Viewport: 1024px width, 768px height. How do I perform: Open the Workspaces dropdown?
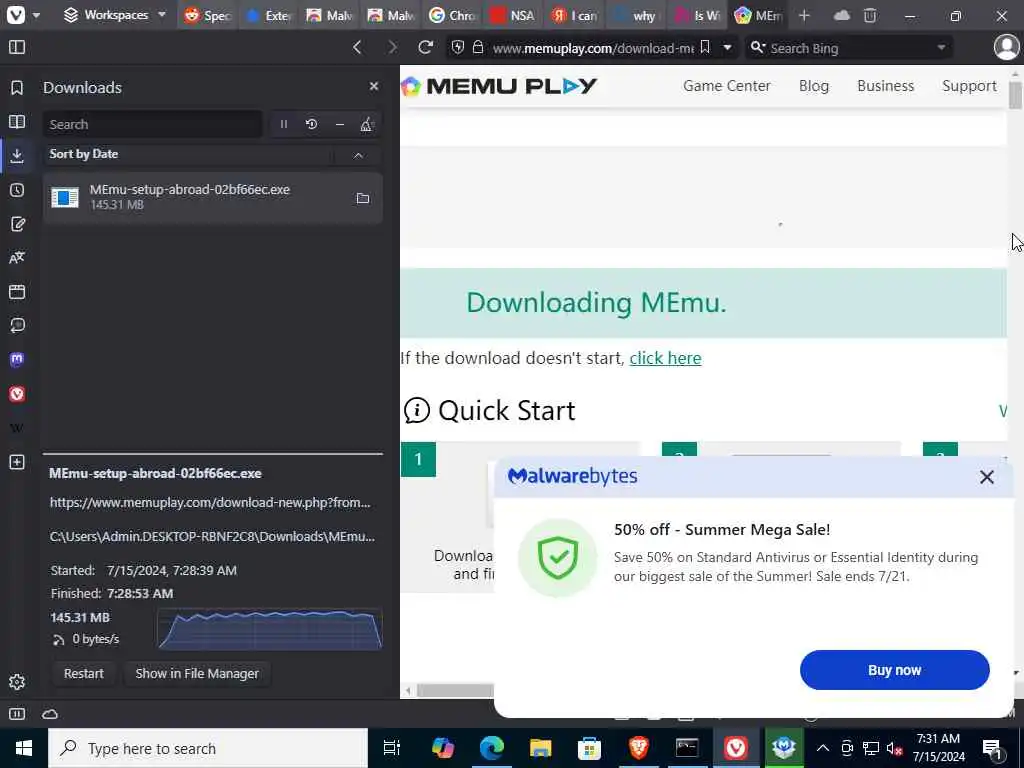116,15
